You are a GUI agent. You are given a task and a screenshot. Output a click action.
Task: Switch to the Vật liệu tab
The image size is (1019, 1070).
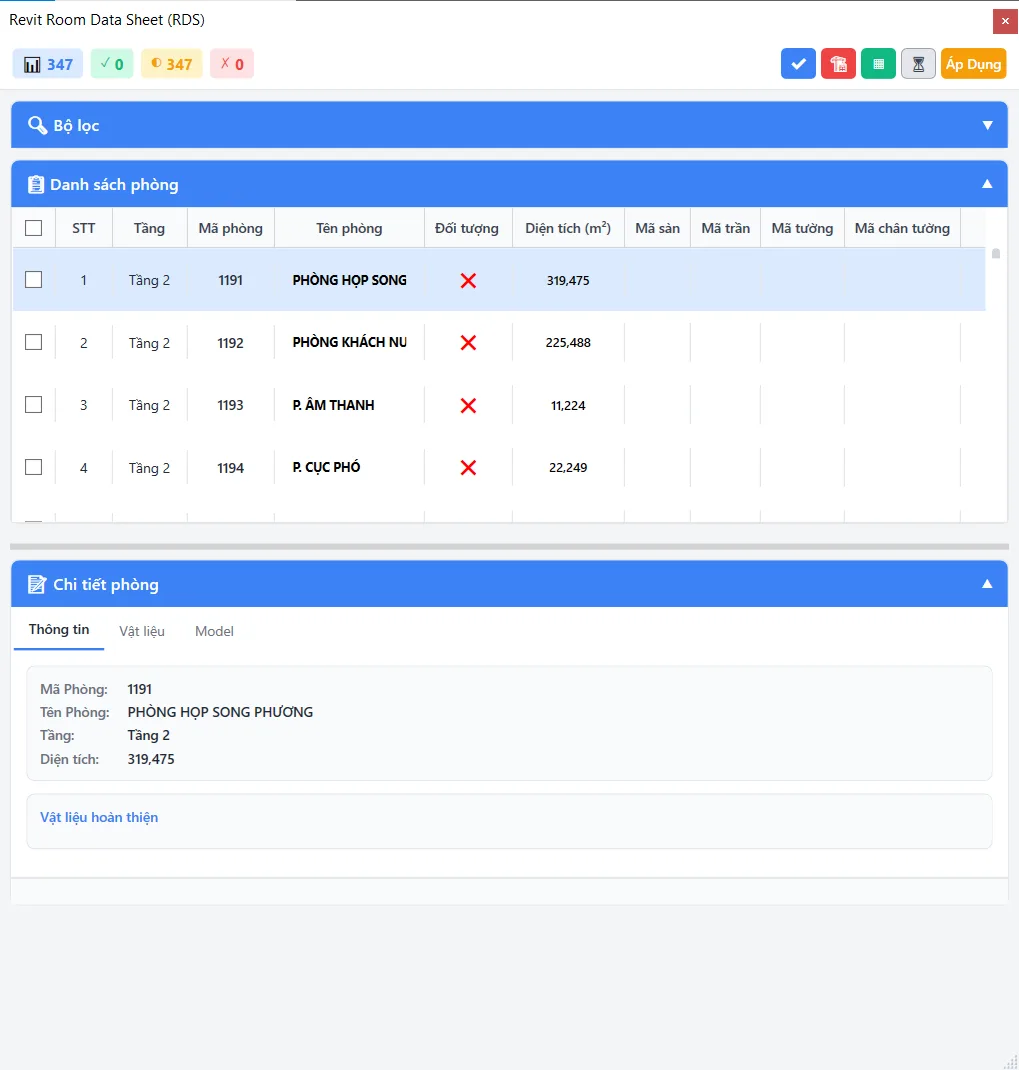coord(142,631)
